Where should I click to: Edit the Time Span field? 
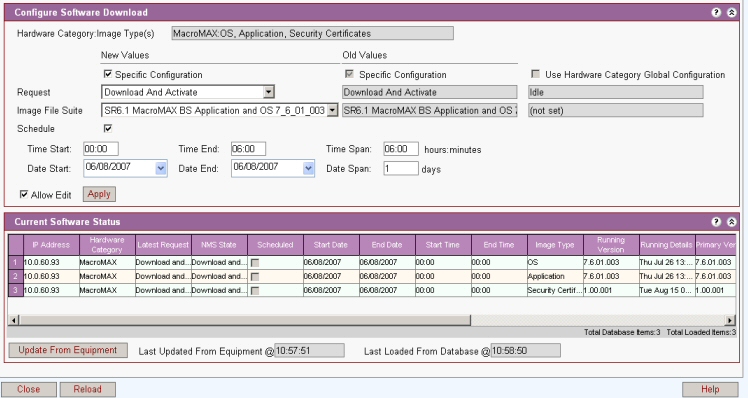(x=401, y=149)
